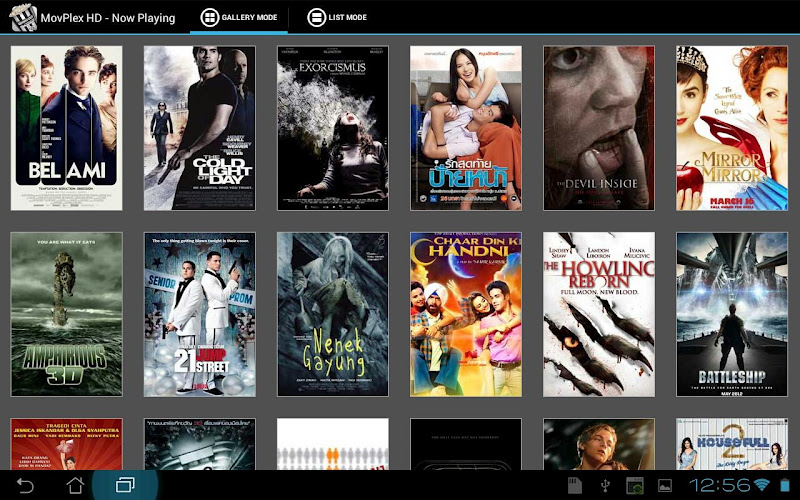Select the Amphibious 3D poster
Screen dimensions: 800x500
66,314
